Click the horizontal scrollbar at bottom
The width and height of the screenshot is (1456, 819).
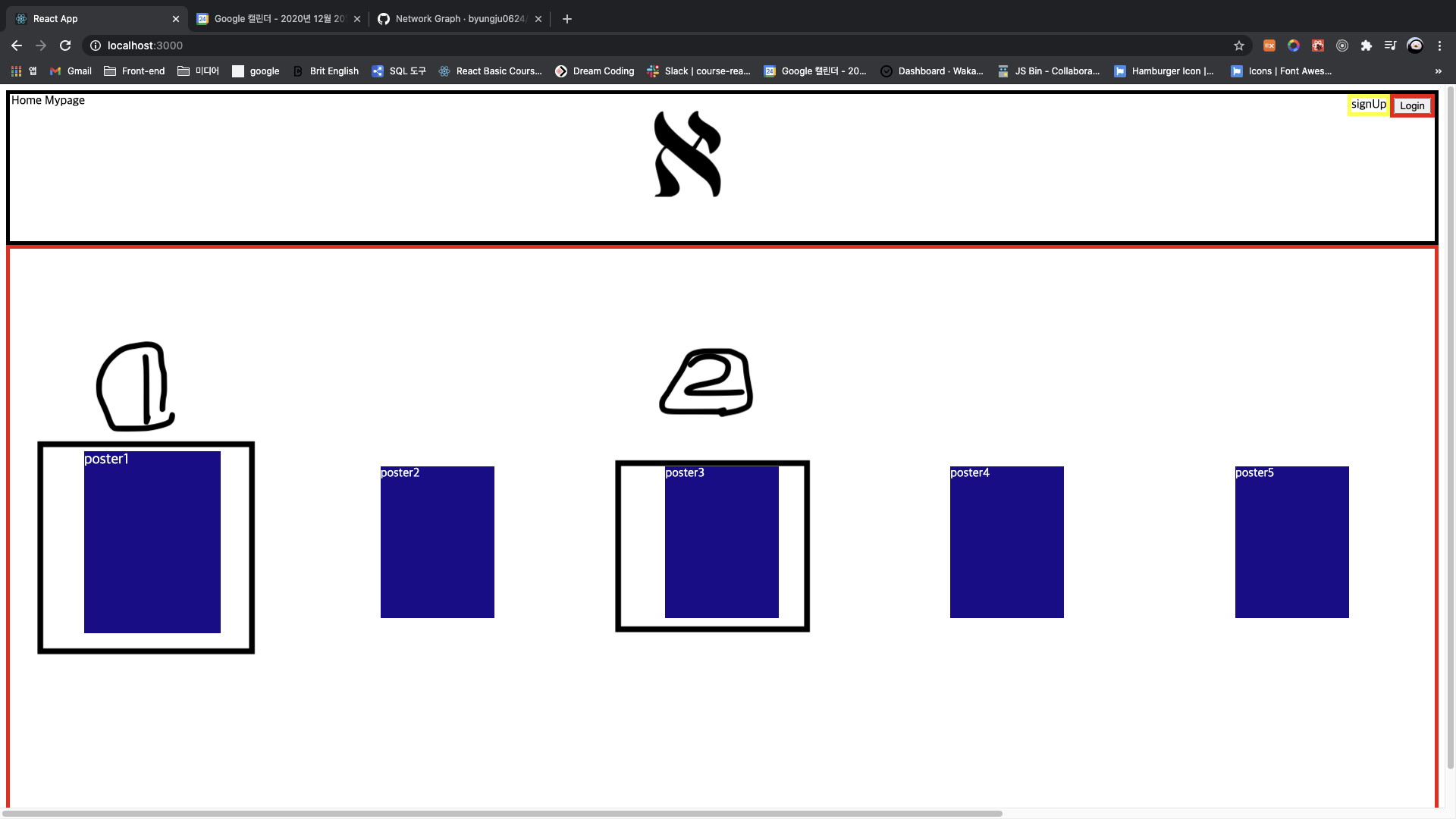(x=502, y=813)
